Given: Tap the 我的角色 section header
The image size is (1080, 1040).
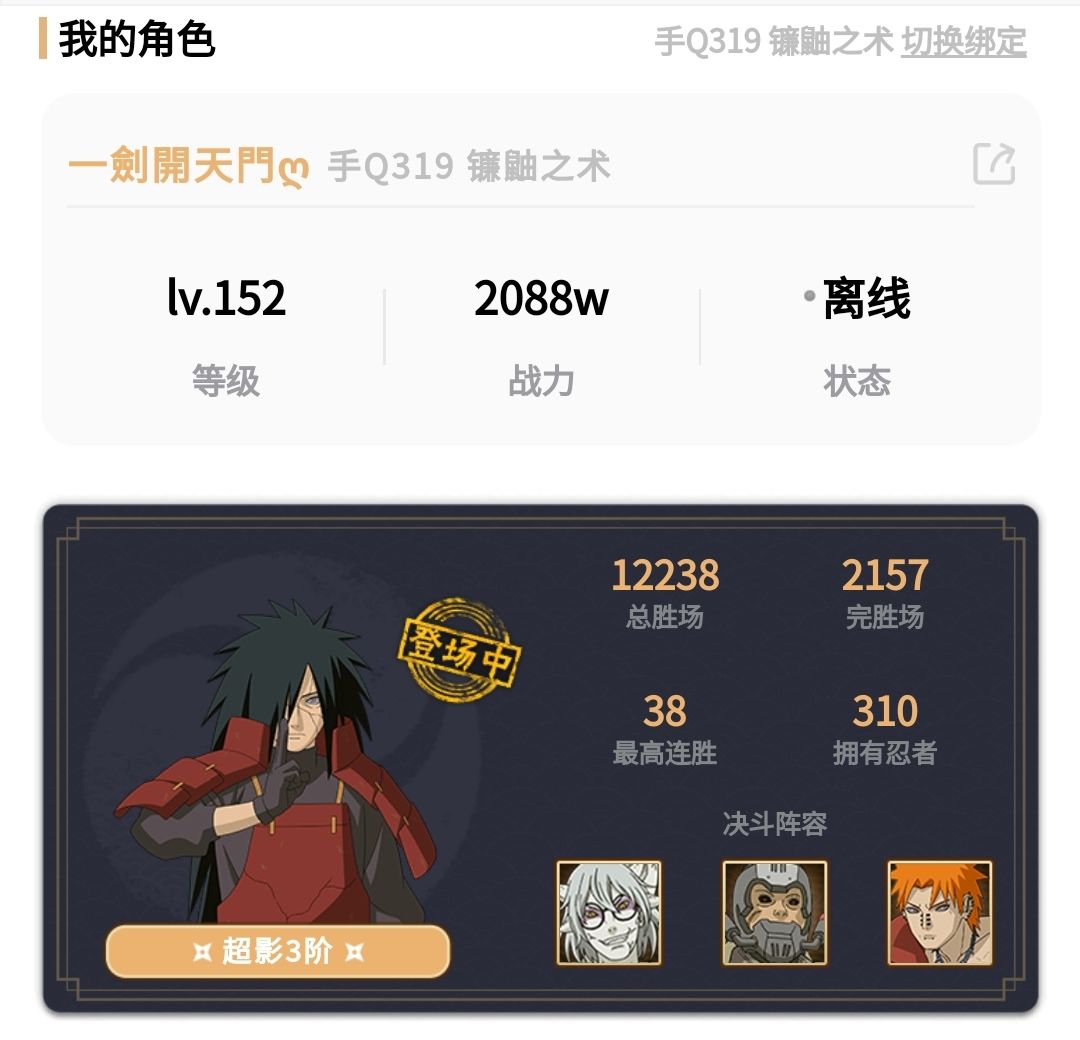Looking at the screenshot, I should click(137, 39).
